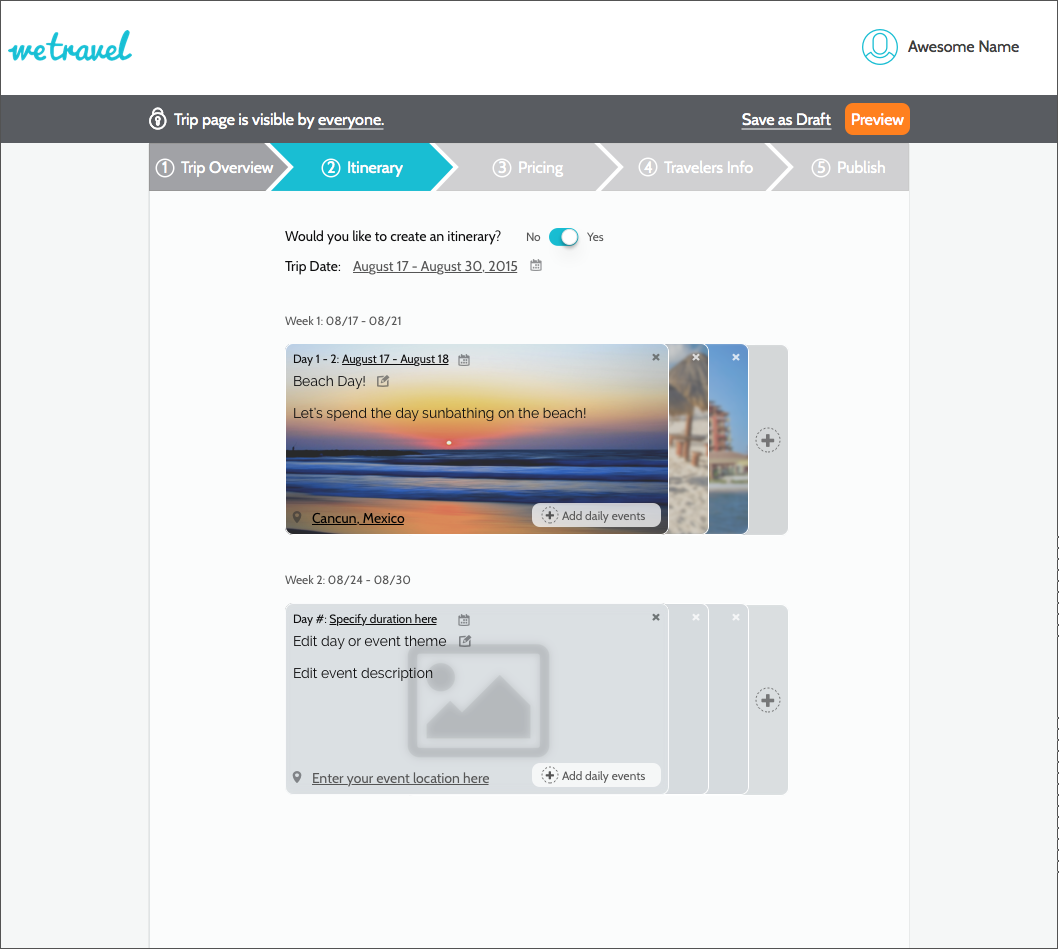Click 'Enter your event location here' field
The width and height of the screenshot is (1059, 949).
(x=400, y=778)
